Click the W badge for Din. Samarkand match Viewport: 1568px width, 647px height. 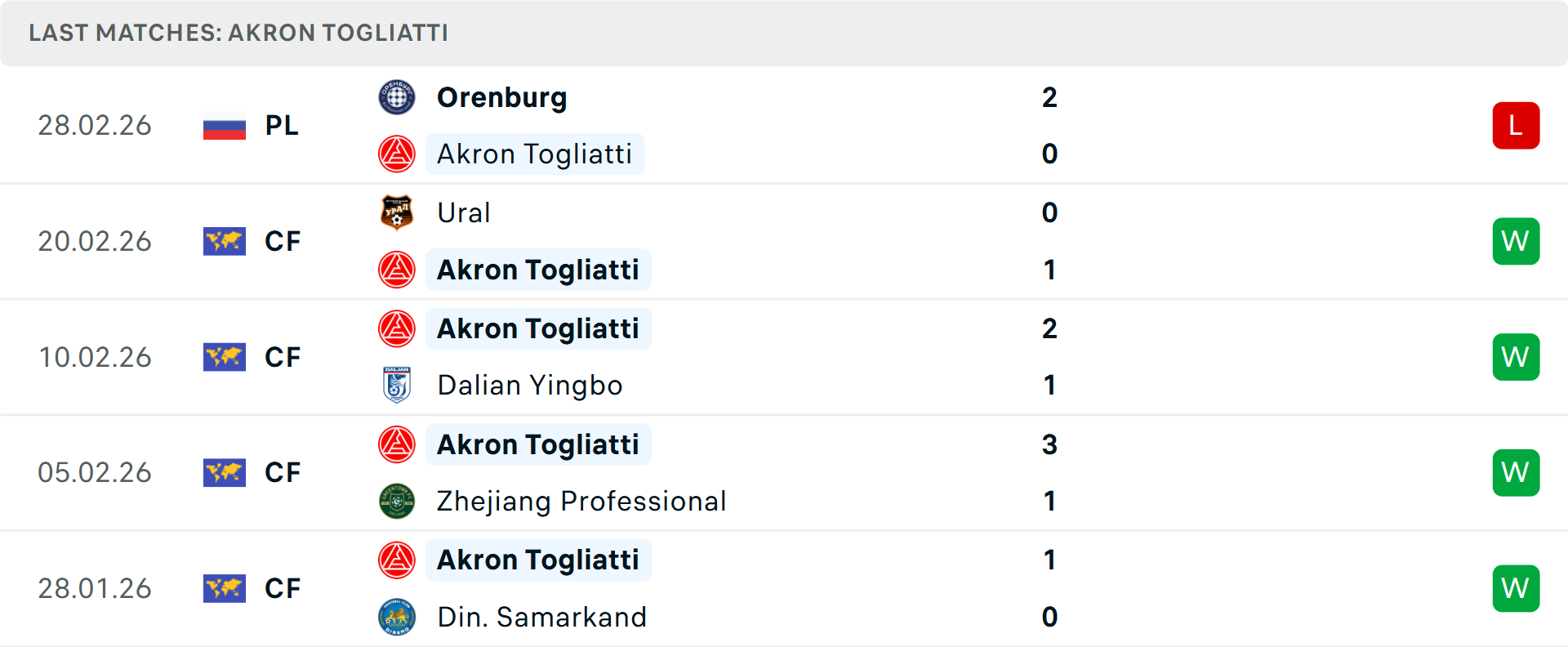(1516, 588)
